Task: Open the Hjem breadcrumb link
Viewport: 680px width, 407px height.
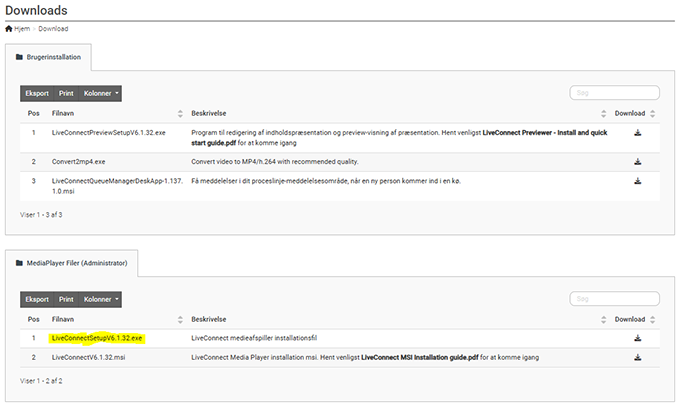Action: coord(22,29)
